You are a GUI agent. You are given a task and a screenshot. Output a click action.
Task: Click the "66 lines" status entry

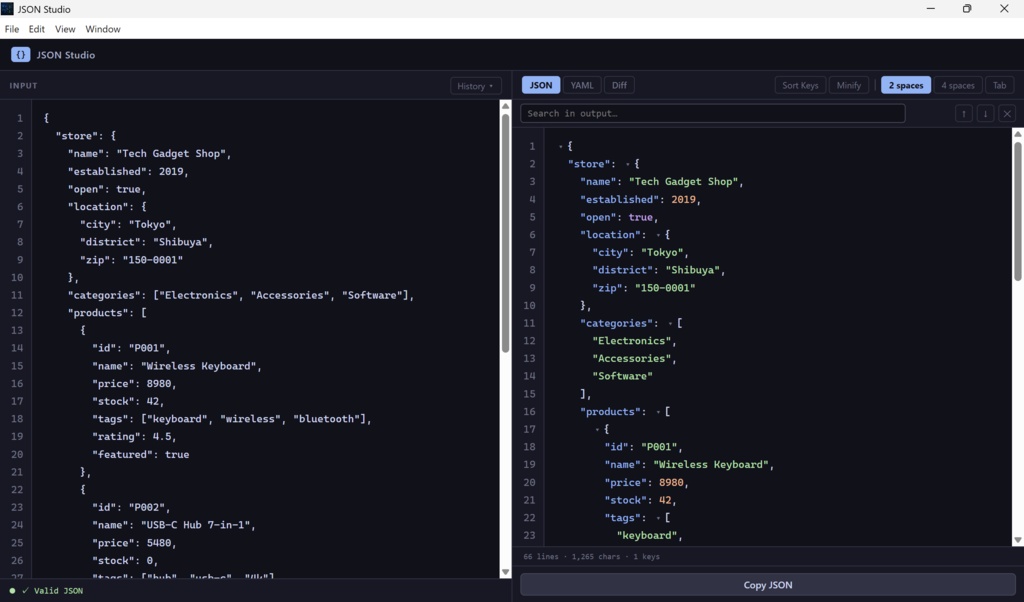tap(541, 557)
